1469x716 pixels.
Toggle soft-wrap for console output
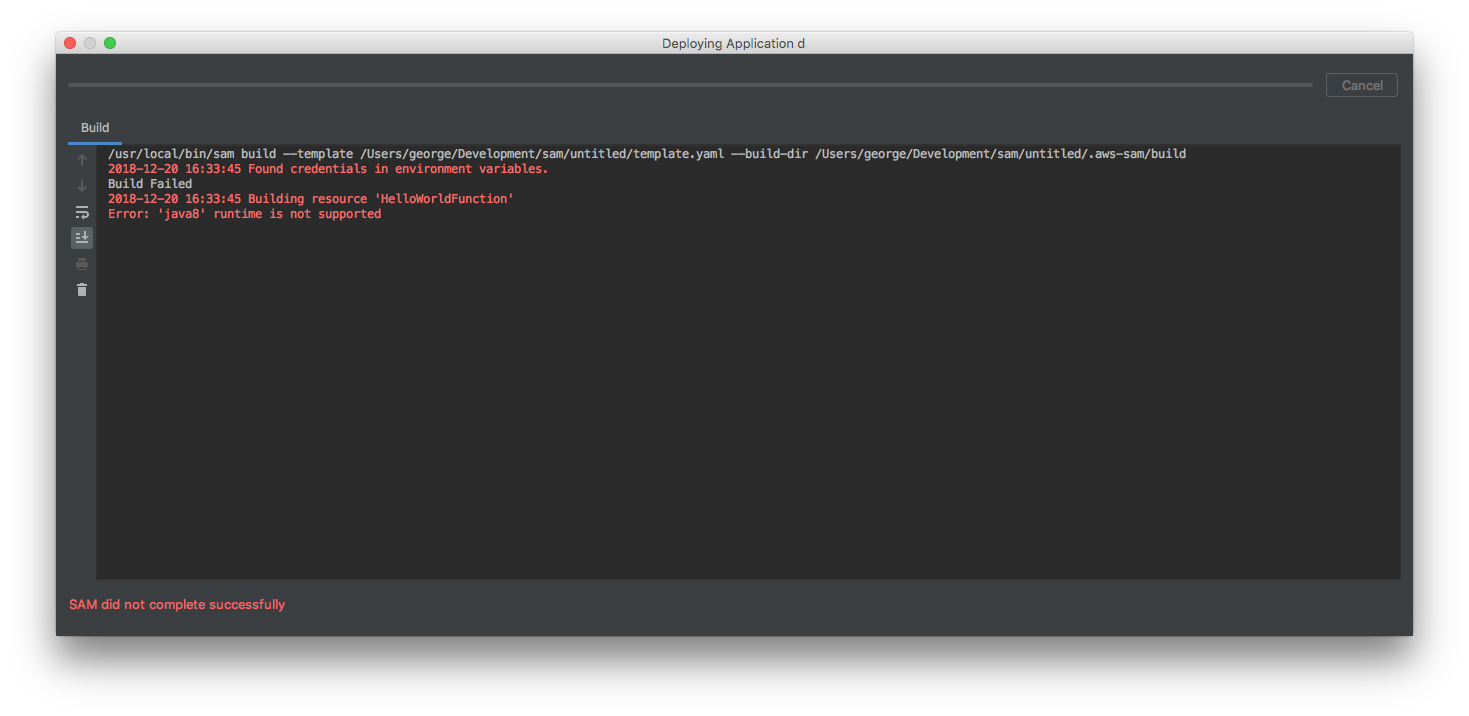click(82, 212)
